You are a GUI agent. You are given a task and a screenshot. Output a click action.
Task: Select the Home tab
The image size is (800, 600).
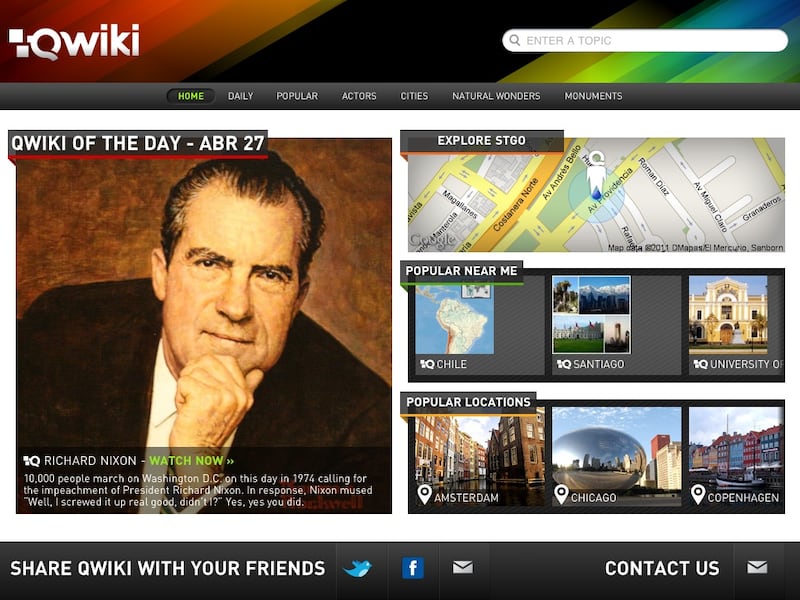click(x=191, y=96)
